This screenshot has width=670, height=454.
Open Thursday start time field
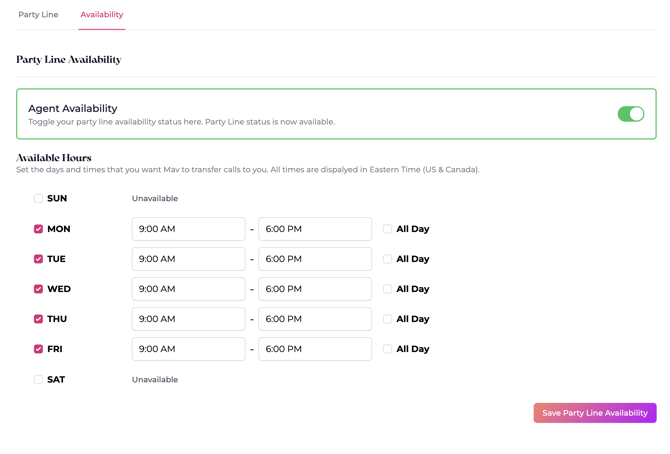point(188,319)
